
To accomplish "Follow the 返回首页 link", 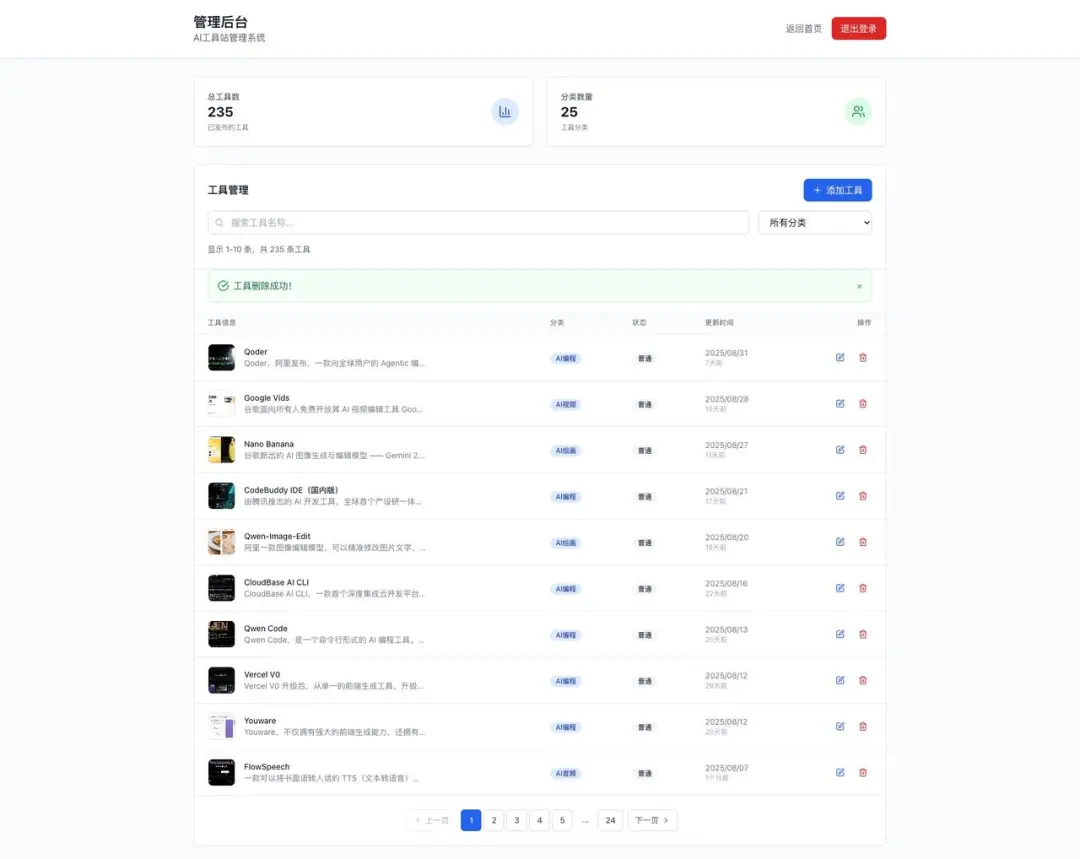I will (804, 29).
